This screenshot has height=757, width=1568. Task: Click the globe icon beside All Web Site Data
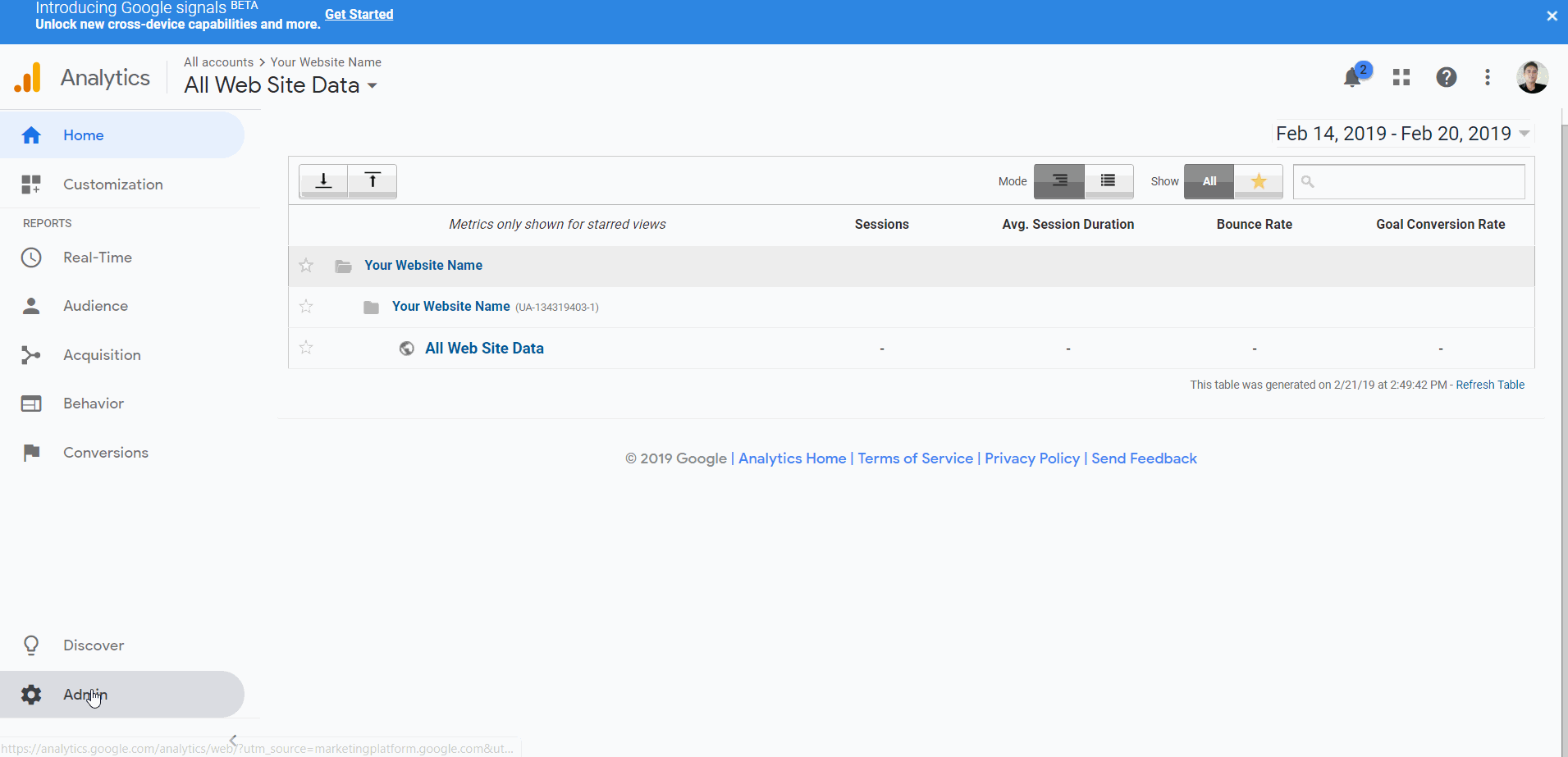406,348
